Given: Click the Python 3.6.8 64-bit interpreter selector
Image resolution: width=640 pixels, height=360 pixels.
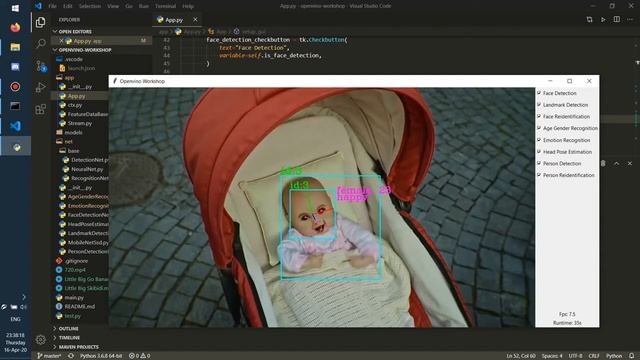Looking at the screenshot, I should coord(101,356).
